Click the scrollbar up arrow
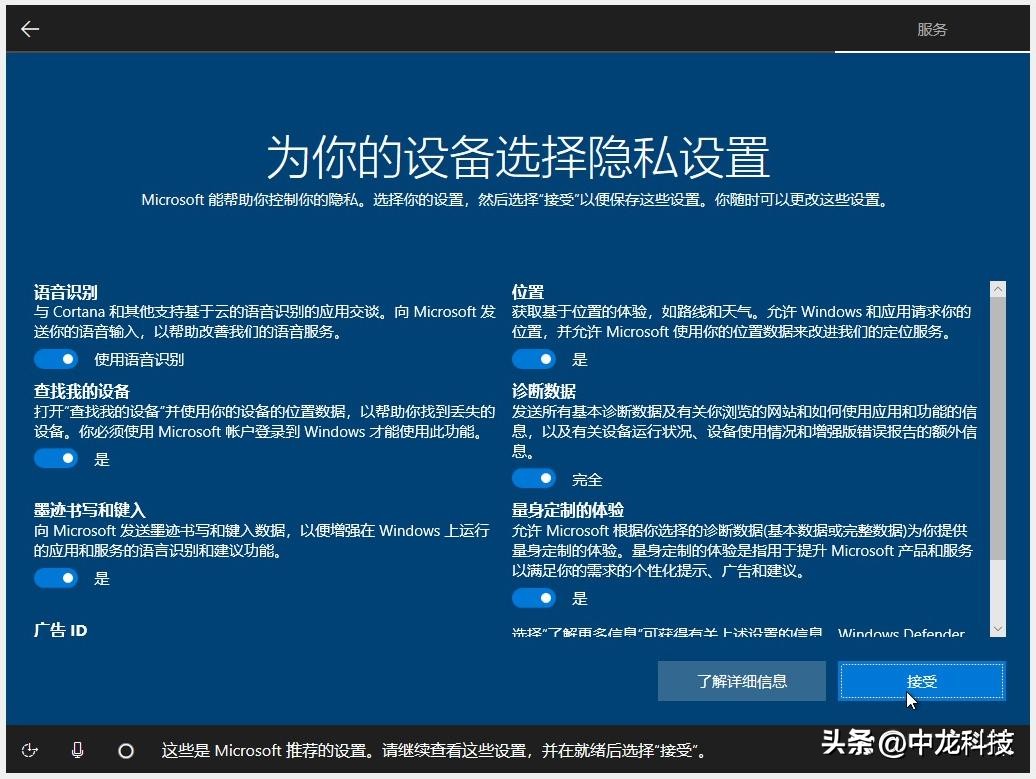The height and width of the screenshot is (779, 1036). [x=998, y=288]
